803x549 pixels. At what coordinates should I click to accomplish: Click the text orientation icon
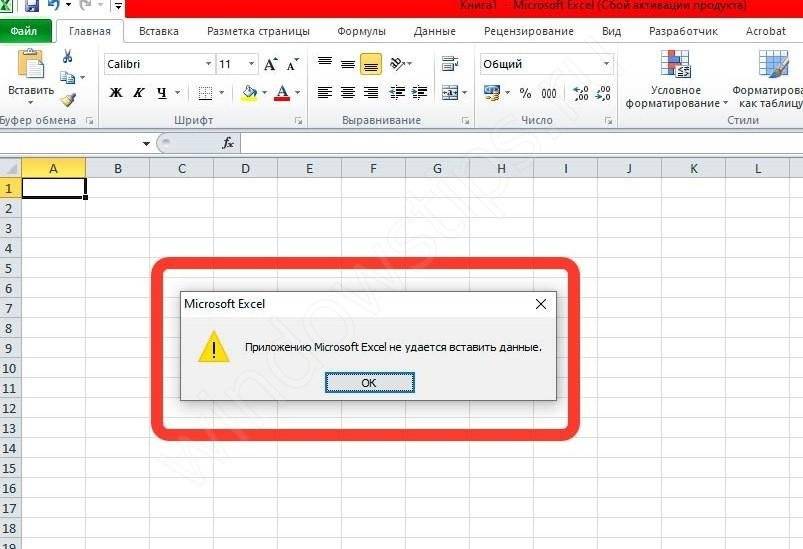point(398,64)
